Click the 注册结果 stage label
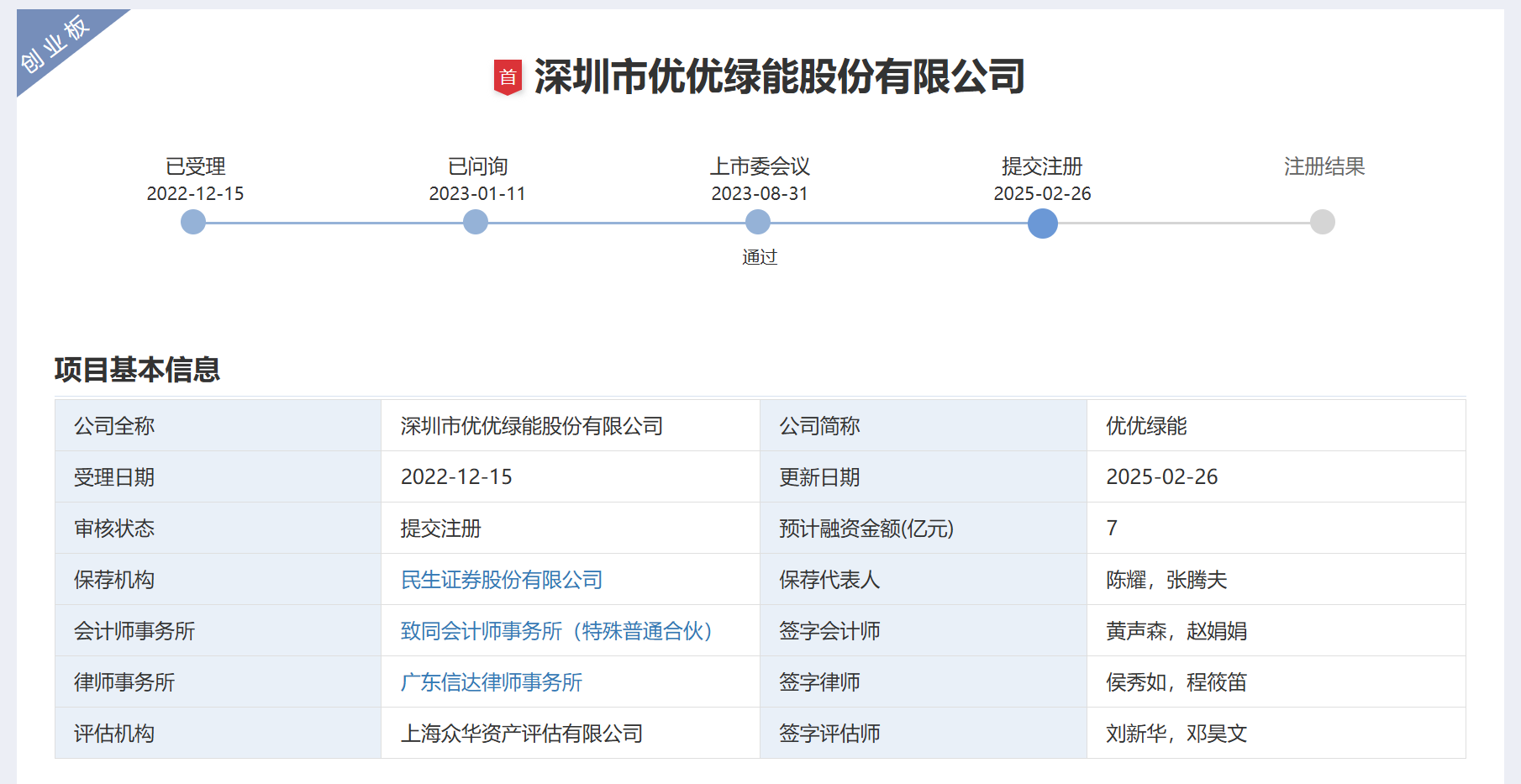This screenshot has width=1521, height=784. [1324, 166]
